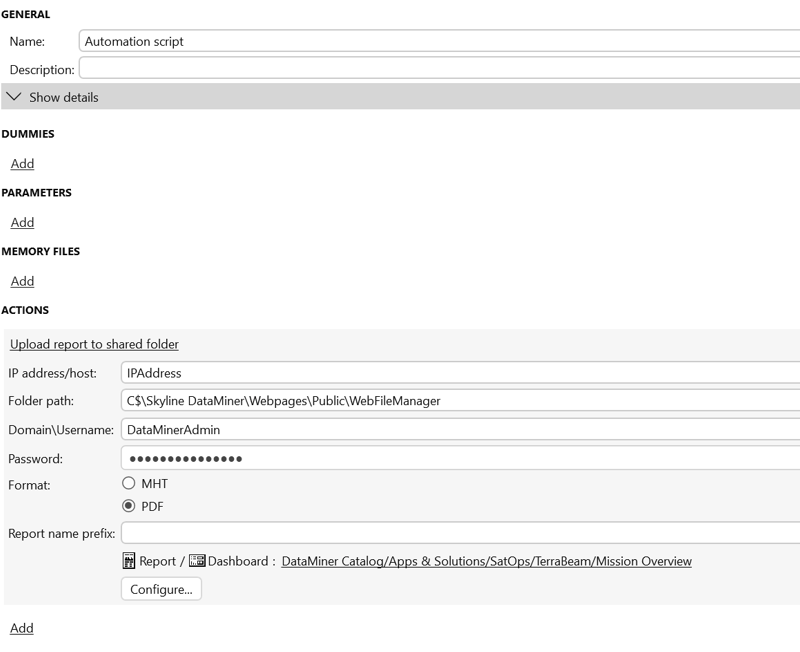Click the chevron arrow beside Show details

[x=14, y=97]
